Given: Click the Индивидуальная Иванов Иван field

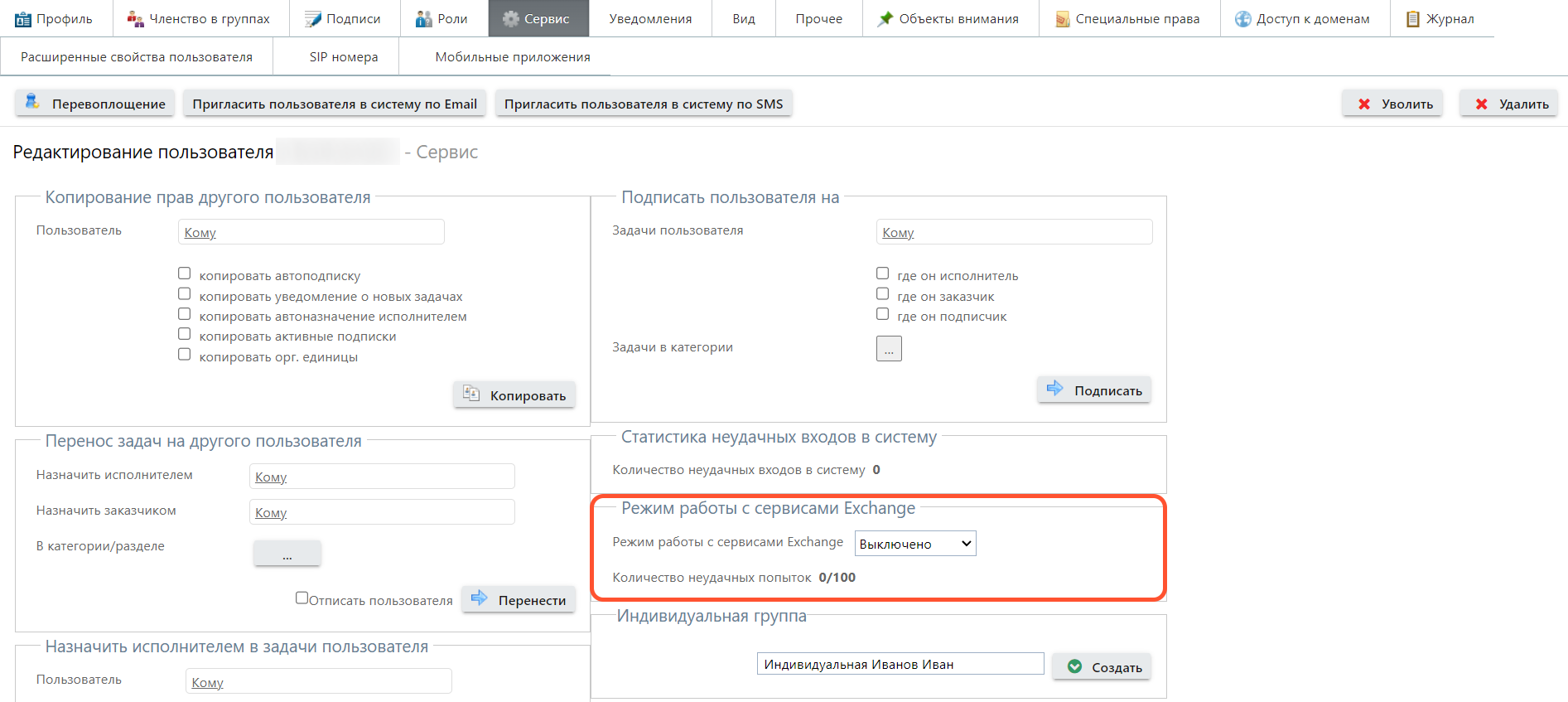Looking at the screenshot, I should (x=900, y=664).
